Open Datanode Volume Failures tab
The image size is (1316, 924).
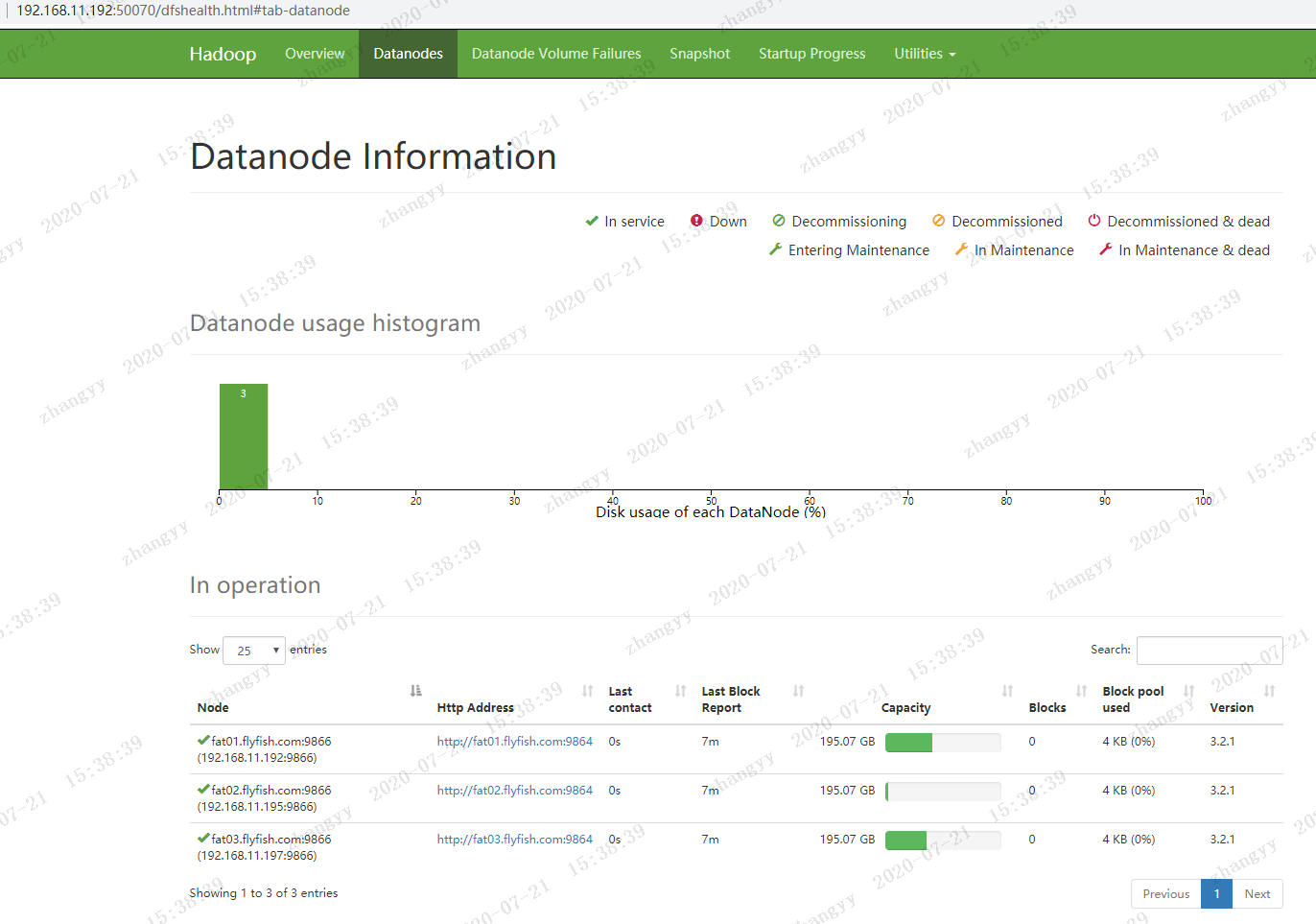(x=556, y=54)
